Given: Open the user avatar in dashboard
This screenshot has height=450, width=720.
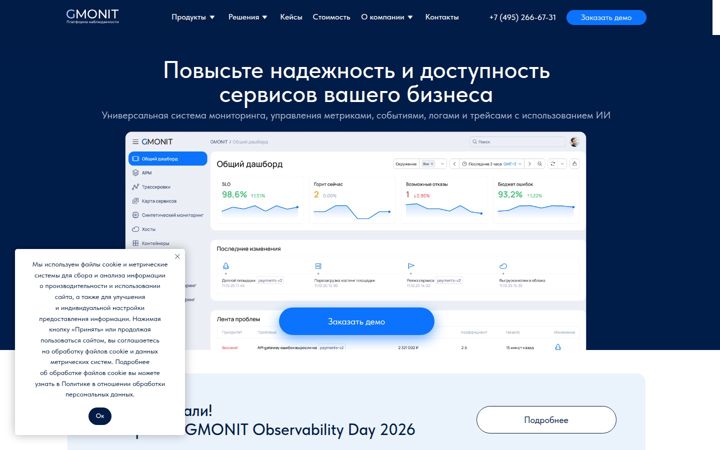Looking at the screenshot, I should click(574, 141).
